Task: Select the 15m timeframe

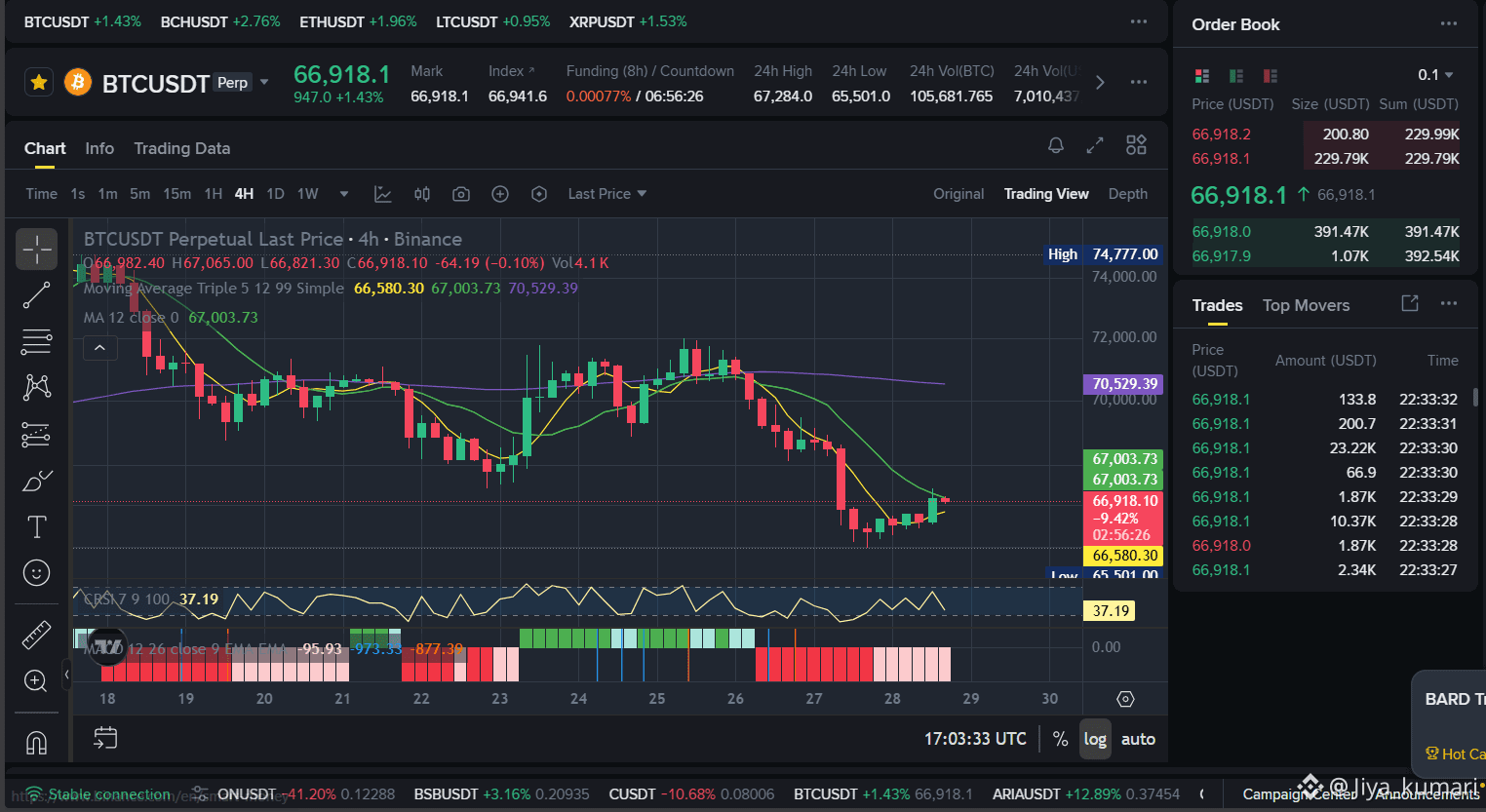Action: point(176,194)
